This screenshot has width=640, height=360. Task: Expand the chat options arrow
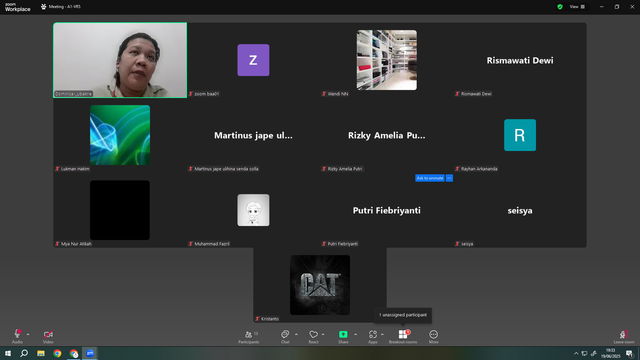pos(296,334)
